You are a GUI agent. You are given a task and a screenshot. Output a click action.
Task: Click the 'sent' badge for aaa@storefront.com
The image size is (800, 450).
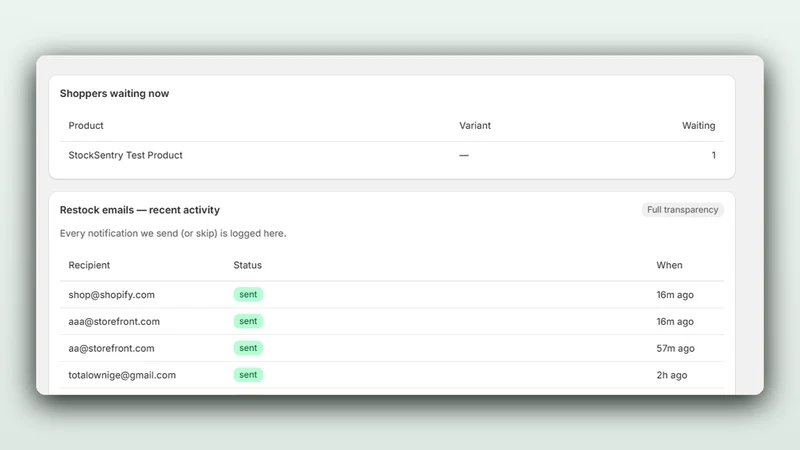[x=248, y=321]
